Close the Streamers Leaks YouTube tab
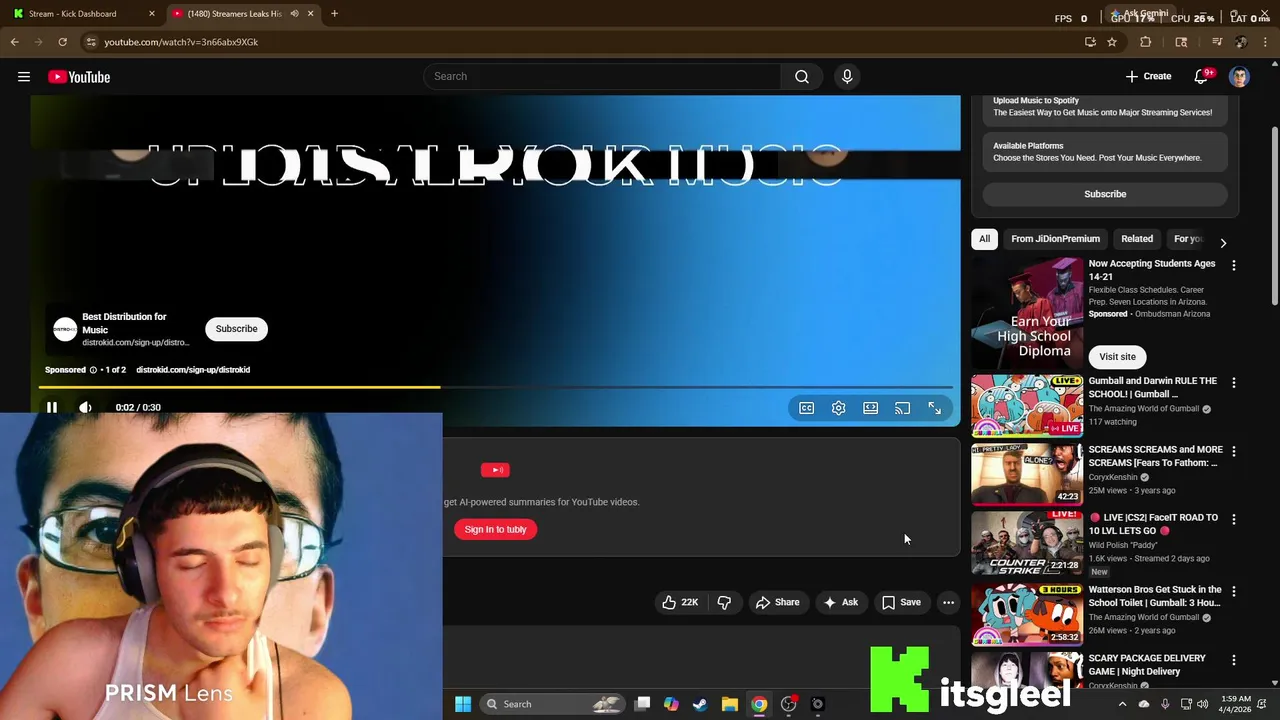Screen dimensions: 1280x720 (310, 14)
